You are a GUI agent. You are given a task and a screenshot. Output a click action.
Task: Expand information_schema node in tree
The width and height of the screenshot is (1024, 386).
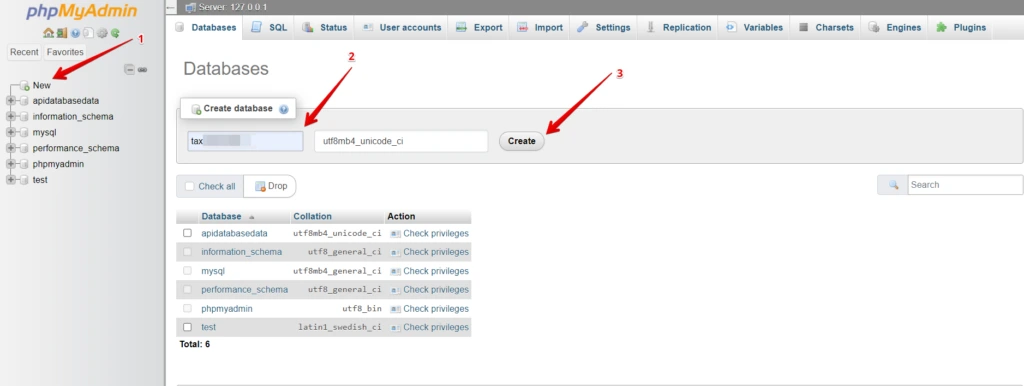pos(10,116)
